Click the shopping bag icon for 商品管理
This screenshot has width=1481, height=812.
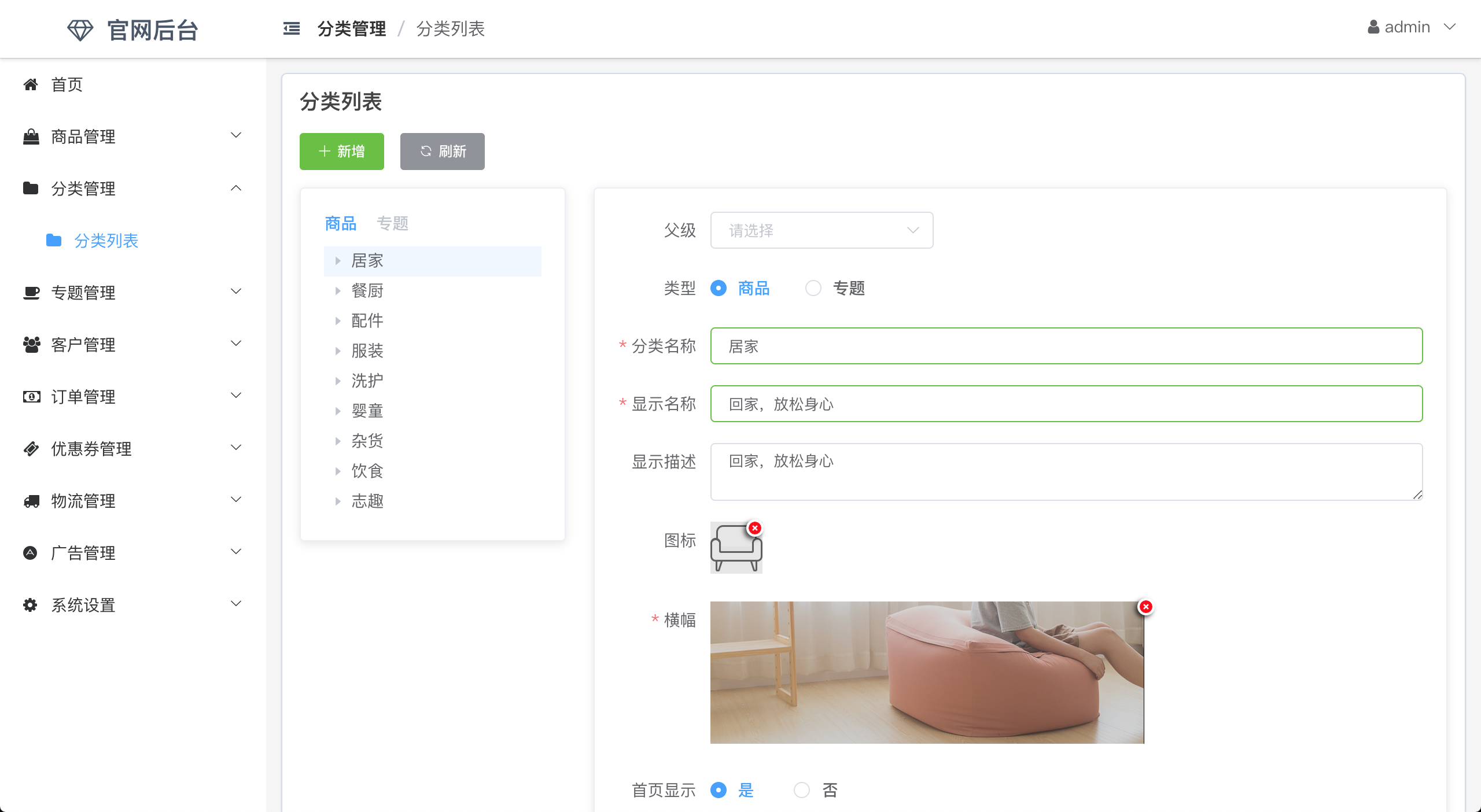point(31,137)
